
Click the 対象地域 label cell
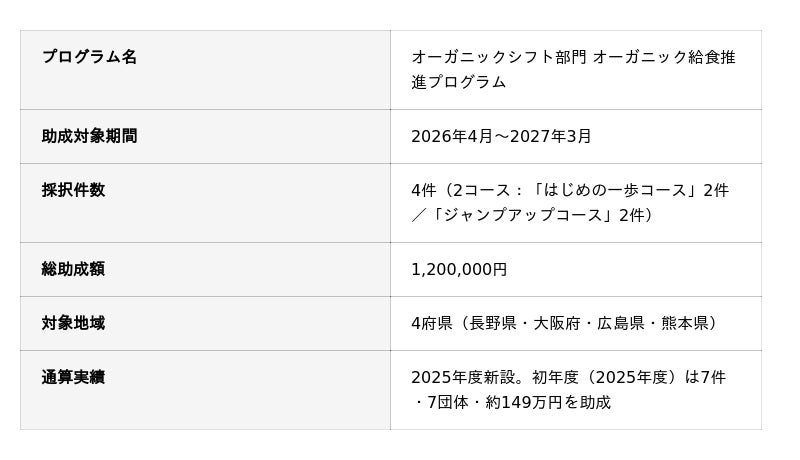[x=73, y=323]
